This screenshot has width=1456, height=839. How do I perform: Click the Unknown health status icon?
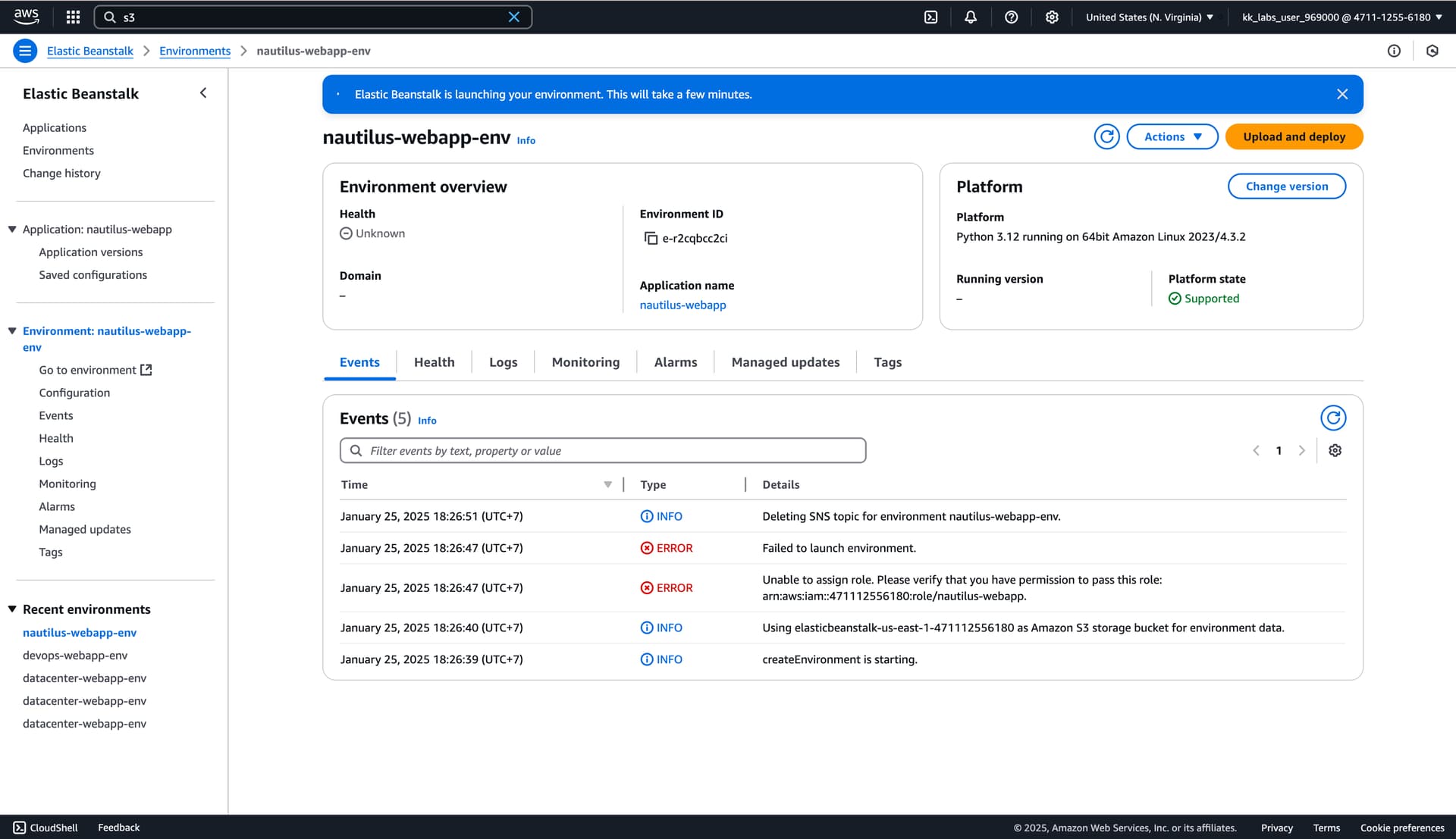[x=346, y=233]
